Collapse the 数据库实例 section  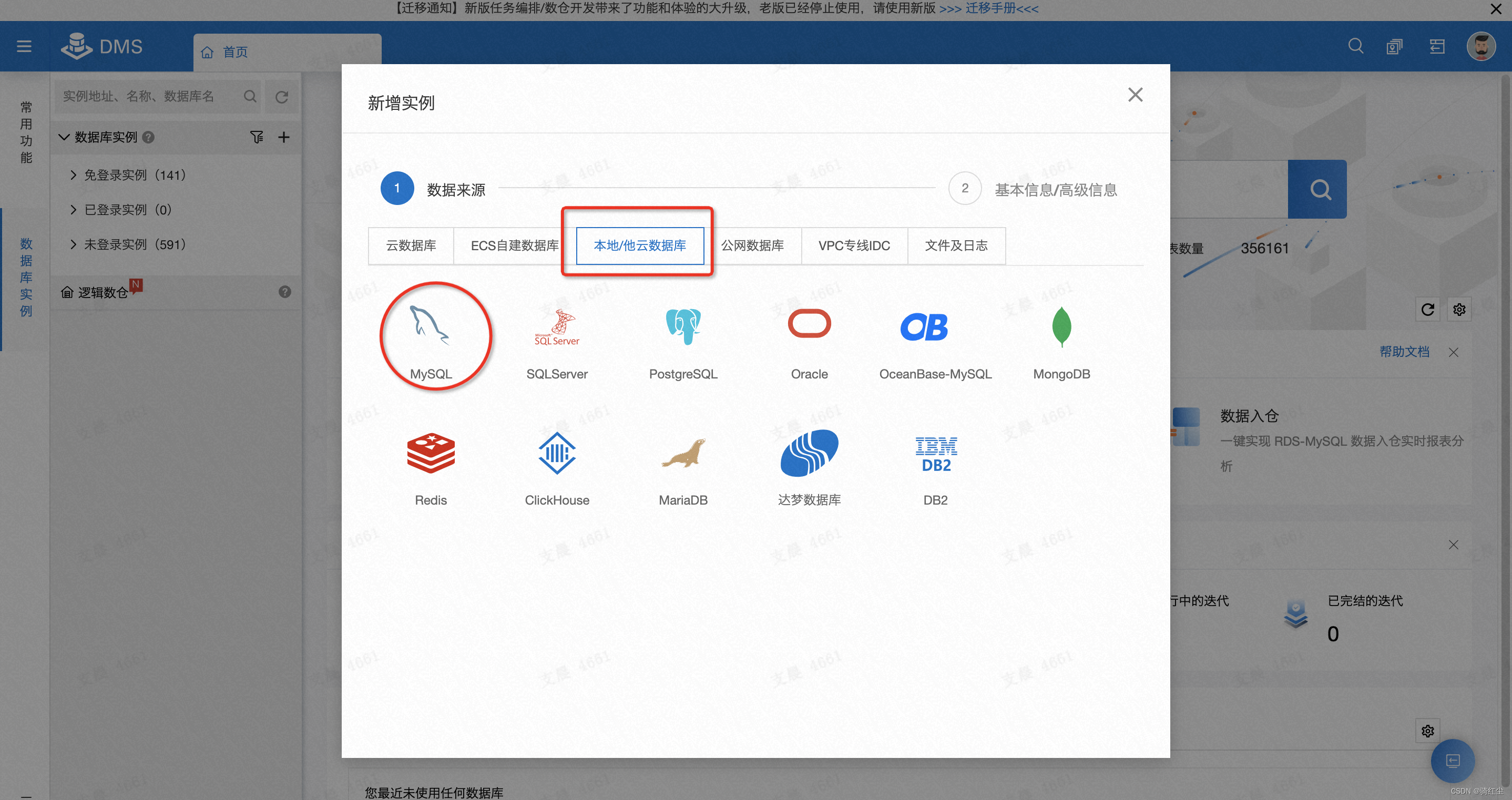click(x=64, y=137)
